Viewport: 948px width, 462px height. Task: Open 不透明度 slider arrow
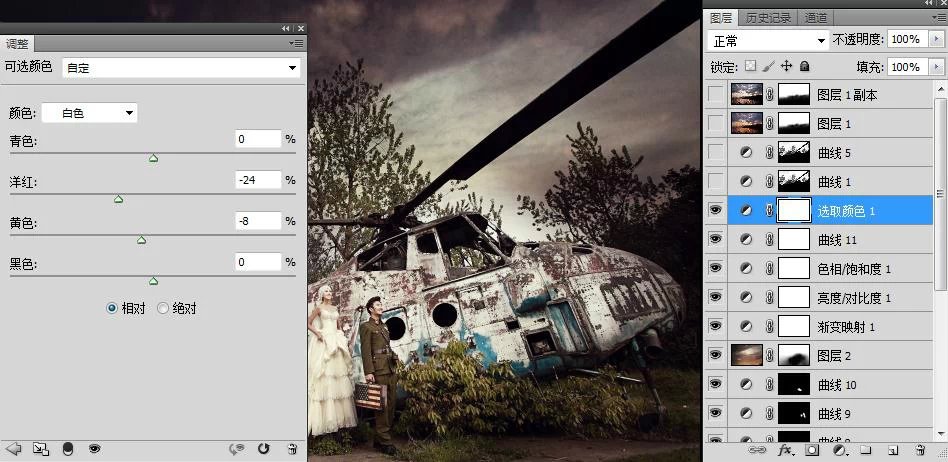tap(937, 39)
